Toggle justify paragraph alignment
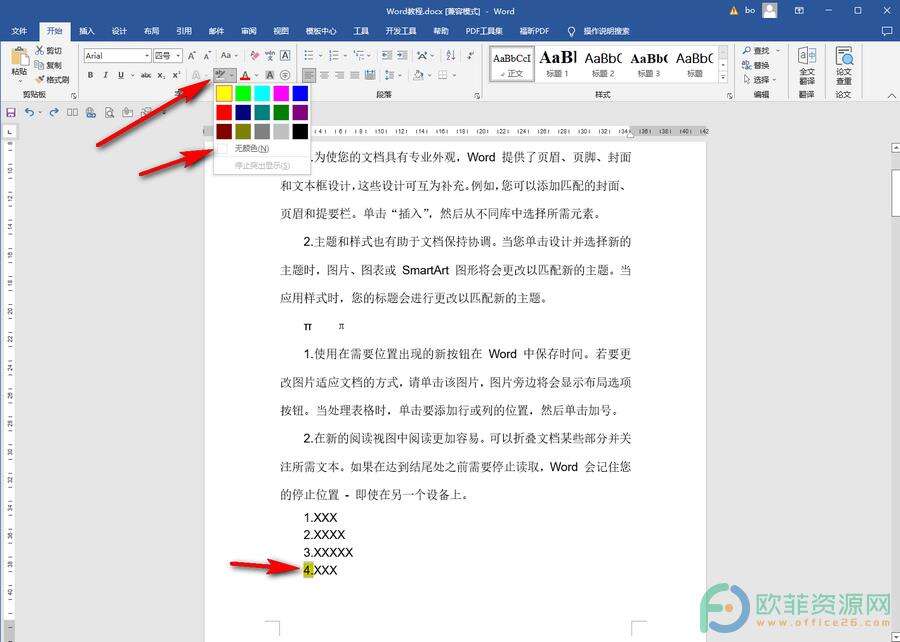This screenshot has height=642, width=900. tap(355, 75)
